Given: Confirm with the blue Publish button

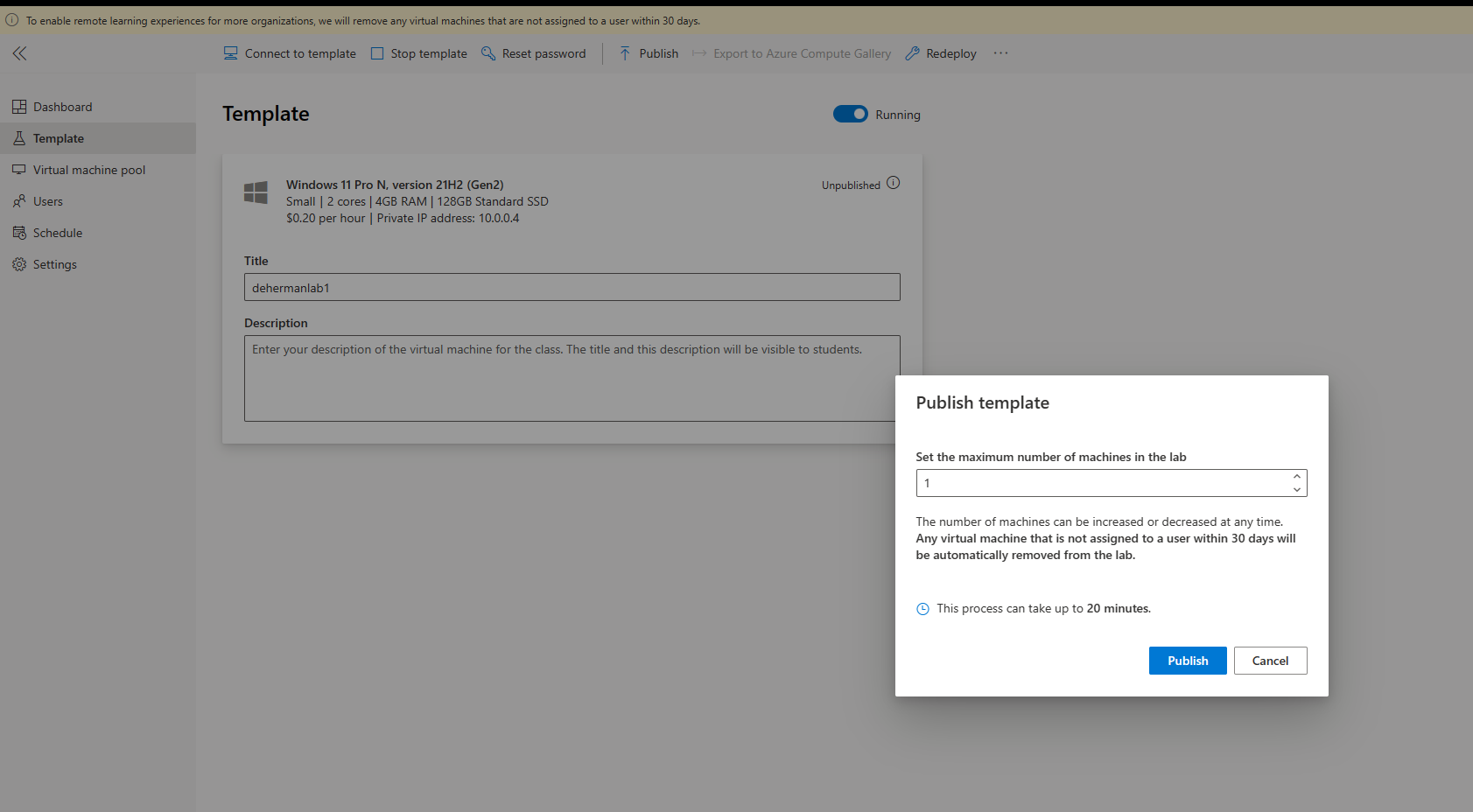Looking at the screenshot, I should click(x=1188, y=661).
